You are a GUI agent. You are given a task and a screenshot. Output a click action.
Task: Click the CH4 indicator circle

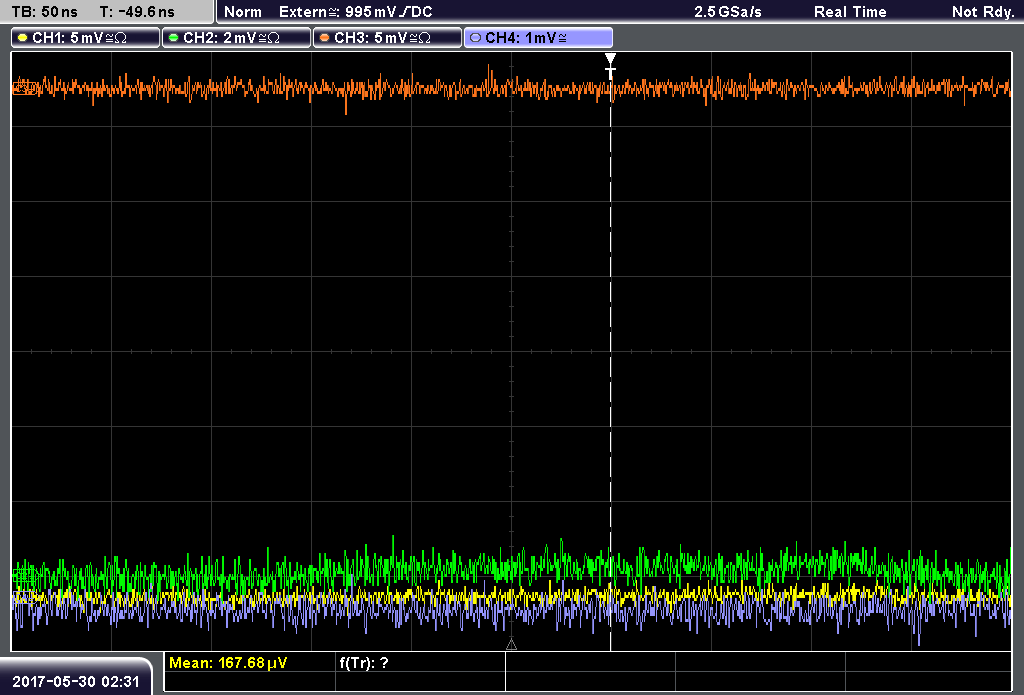(x=475, y=38)
